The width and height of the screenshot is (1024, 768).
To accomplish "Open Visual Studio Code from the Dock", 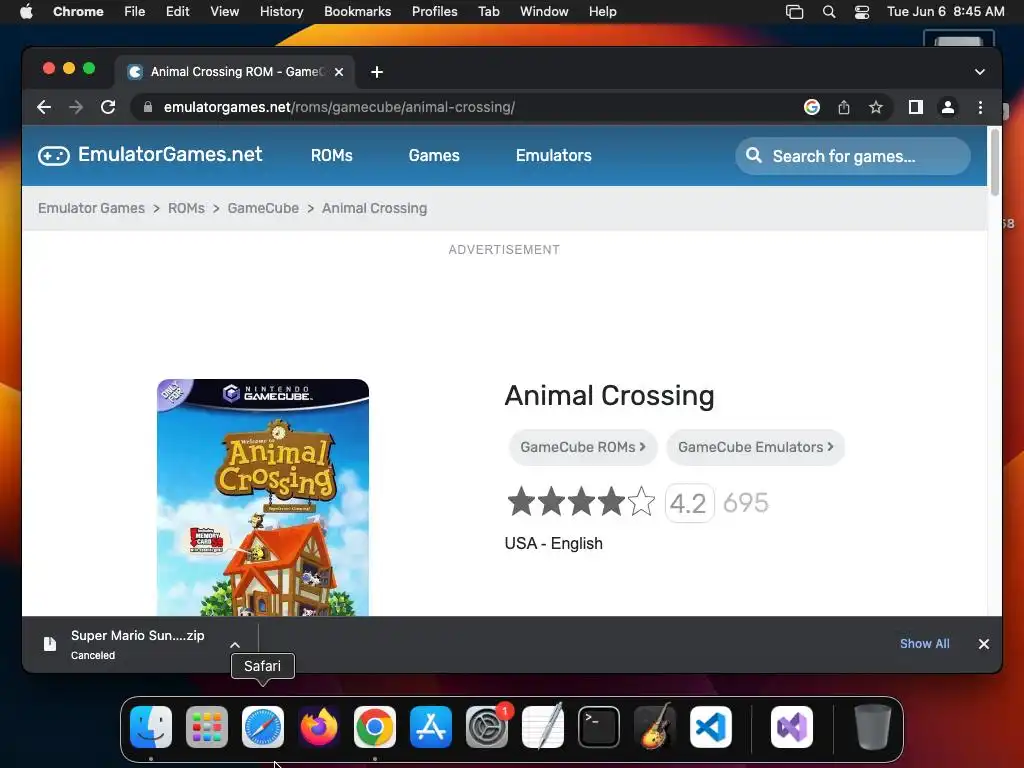I will (x=711, y=727).
